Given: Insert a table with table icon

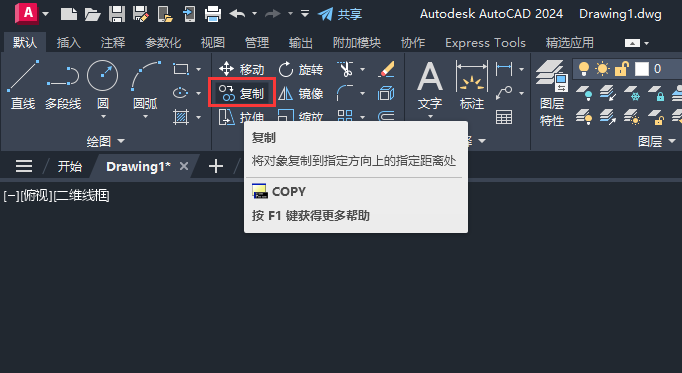Looking at the screenshot, I should (x=504, y=117).
